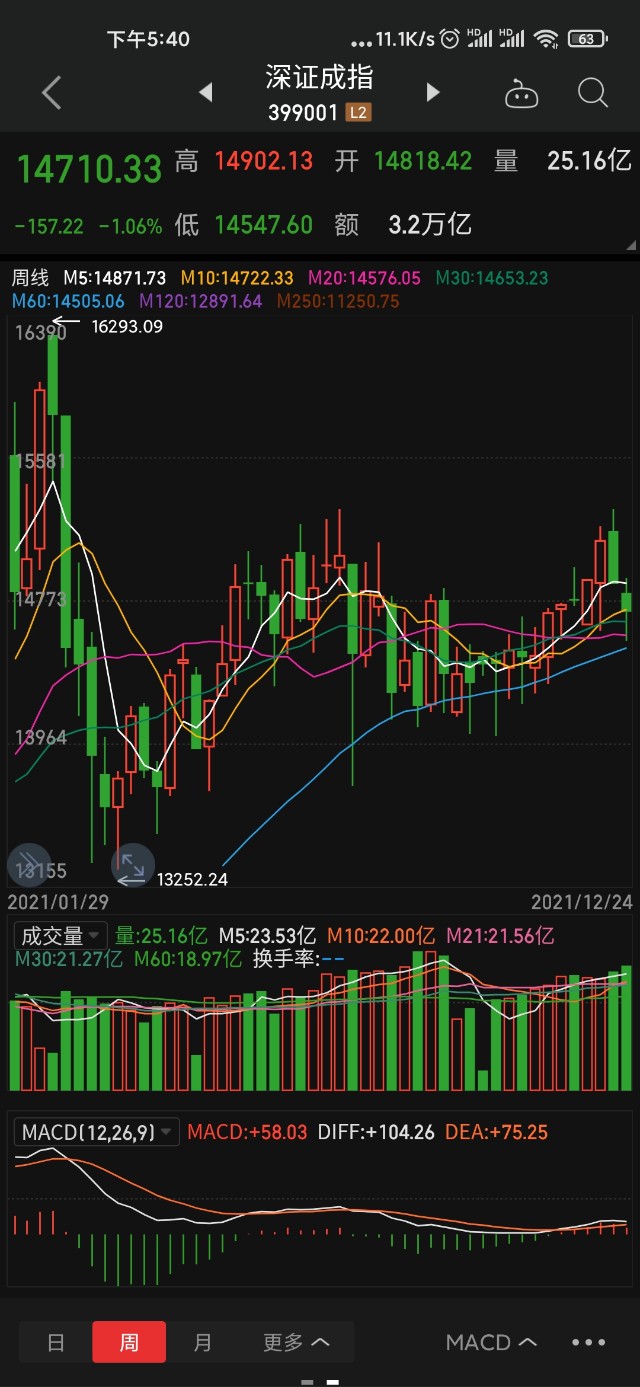Select the 周 weekly chart tab

(129, 1342)
